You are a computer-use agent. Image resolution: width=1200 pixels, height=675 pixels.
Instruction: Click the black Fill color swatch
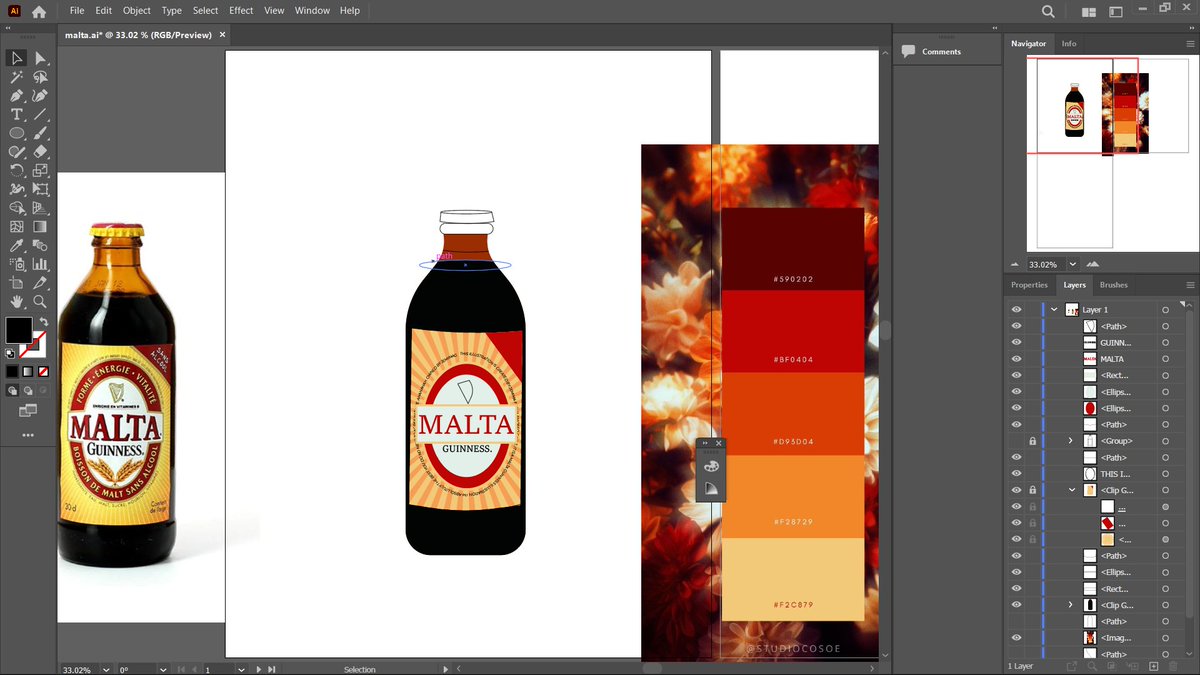pos(18,330)
